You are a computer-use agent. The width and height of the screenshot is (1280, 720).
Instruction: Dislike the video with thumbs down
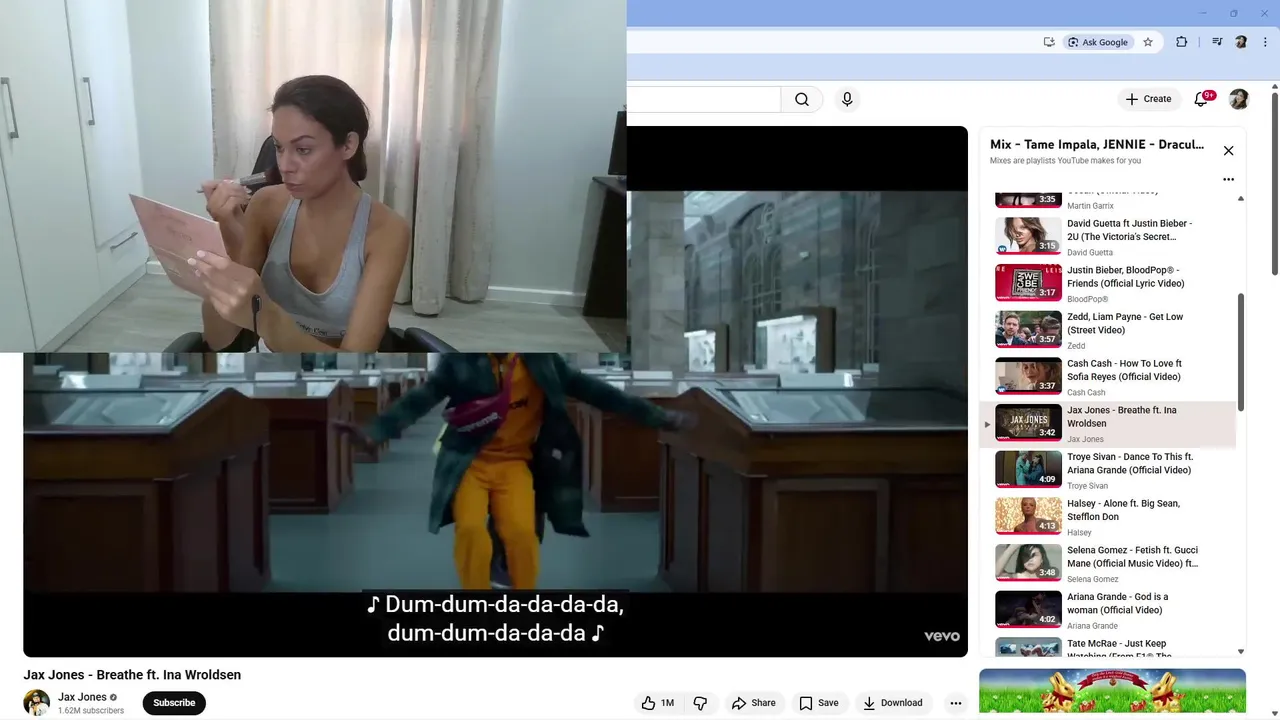coord(701,703)
